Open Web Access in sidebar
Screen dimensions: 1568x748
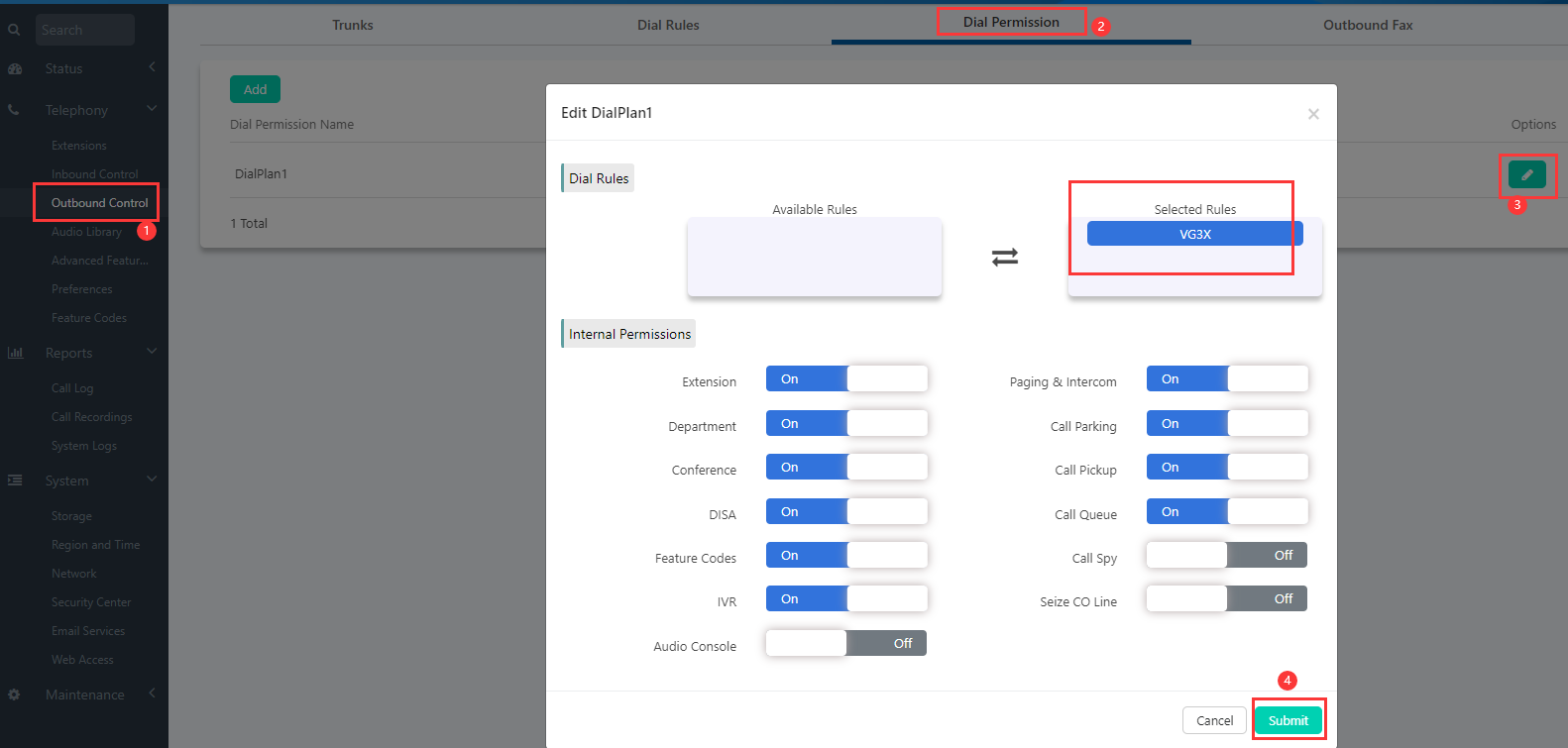[82, 660]
